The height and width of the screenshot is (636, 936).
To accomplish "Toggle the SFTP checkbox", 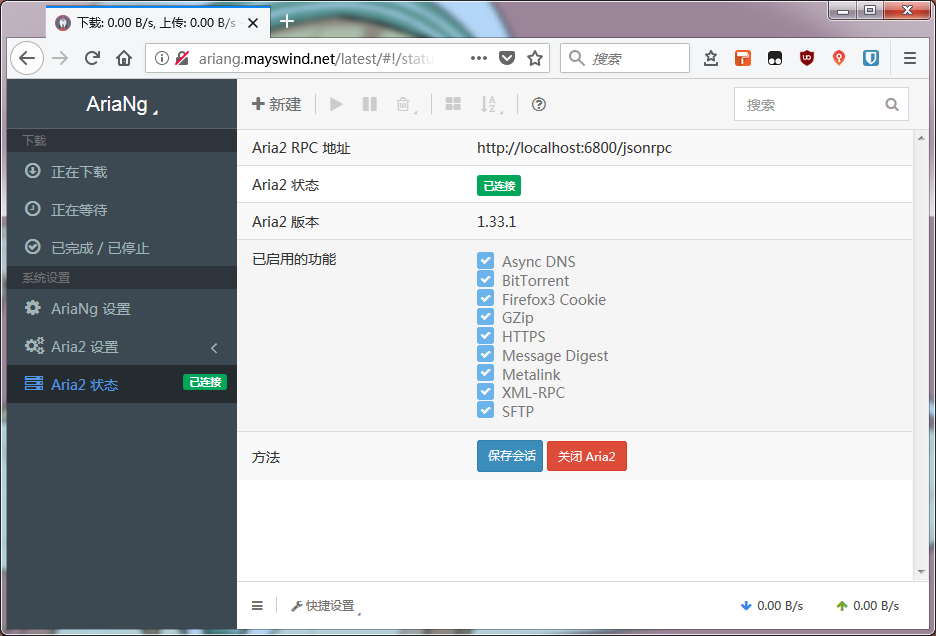I will click(x=485, y=410).
